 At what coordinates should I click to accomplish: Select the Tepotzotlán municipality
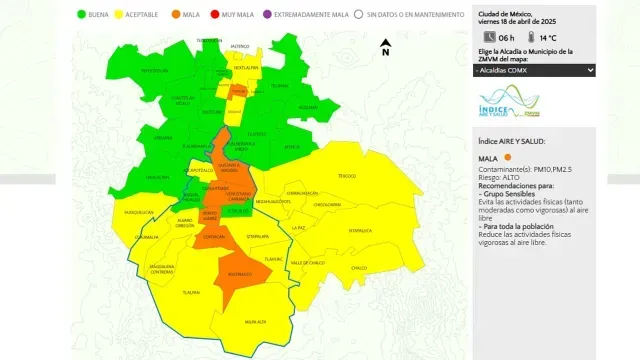(155, 71)
